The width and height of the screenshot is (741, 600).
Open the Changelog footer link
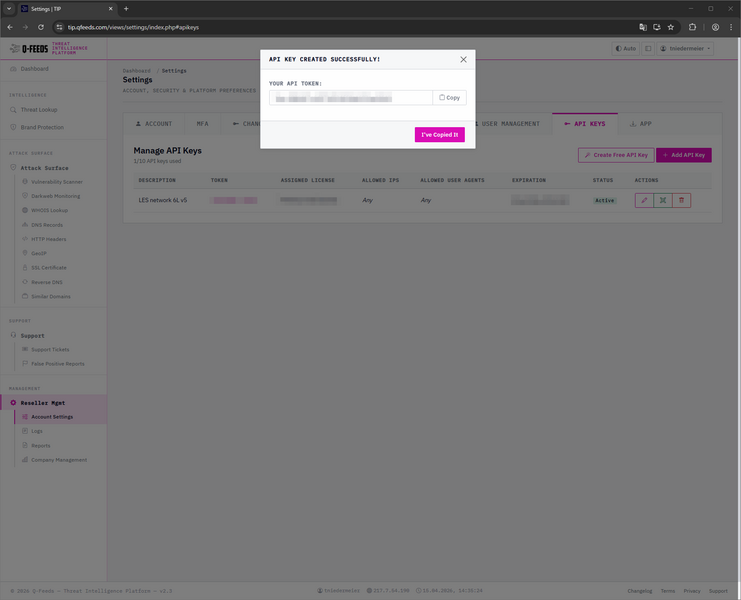[x=639, y=591]
